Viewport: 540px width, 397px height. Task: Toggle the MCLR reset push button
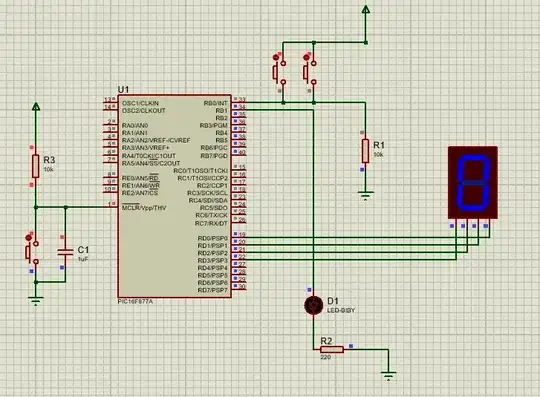point(32,253)
